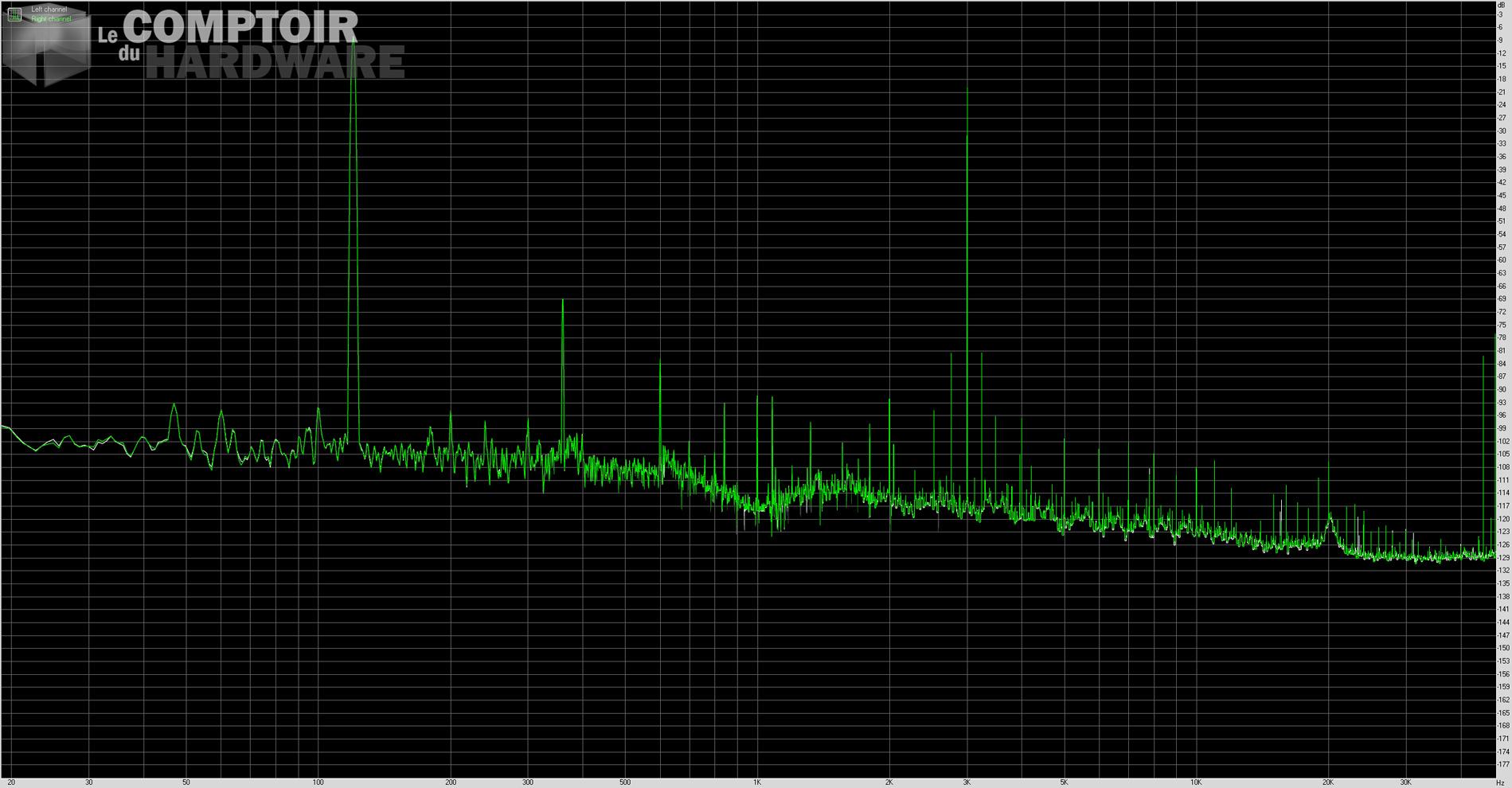Click the -177 dB level label
This screenshot has height=788, width=1512.
tap(1502, 765)
